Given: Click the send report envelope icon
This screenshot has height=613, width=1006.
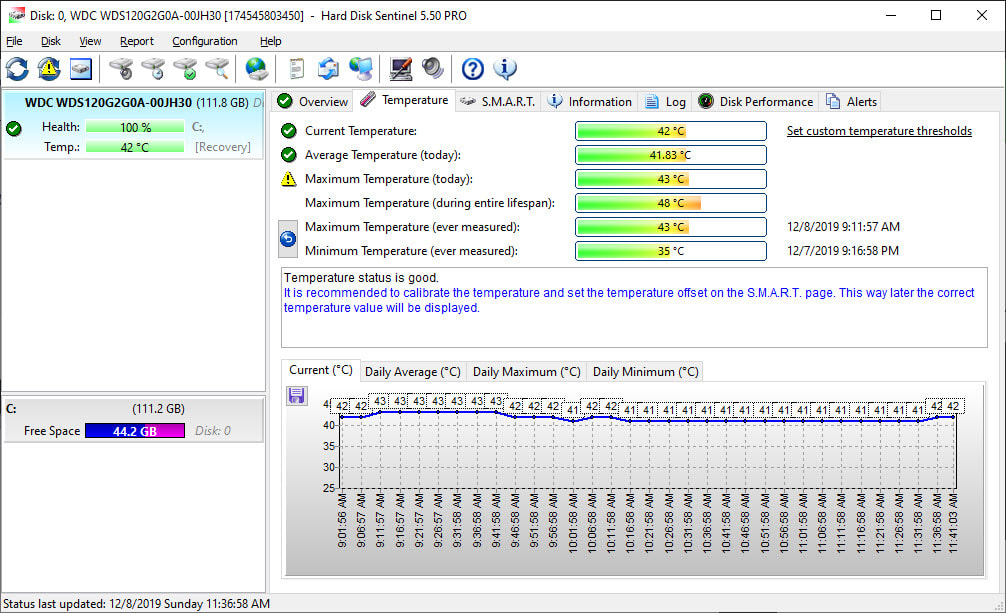Looking at the screenshot, I should pos(328,69).
